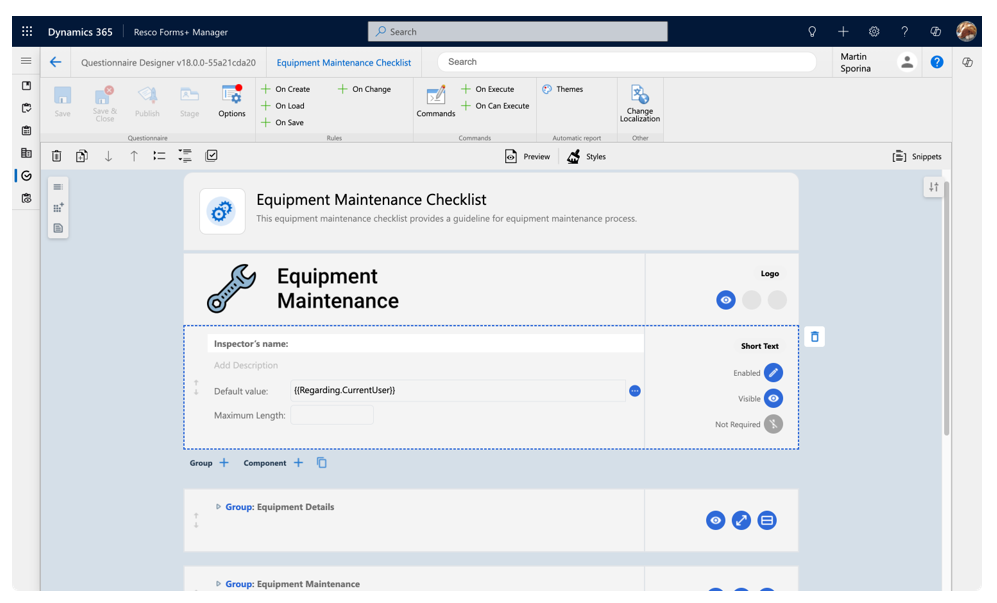Select Change Localization in the ribbon

coord(640,104)
